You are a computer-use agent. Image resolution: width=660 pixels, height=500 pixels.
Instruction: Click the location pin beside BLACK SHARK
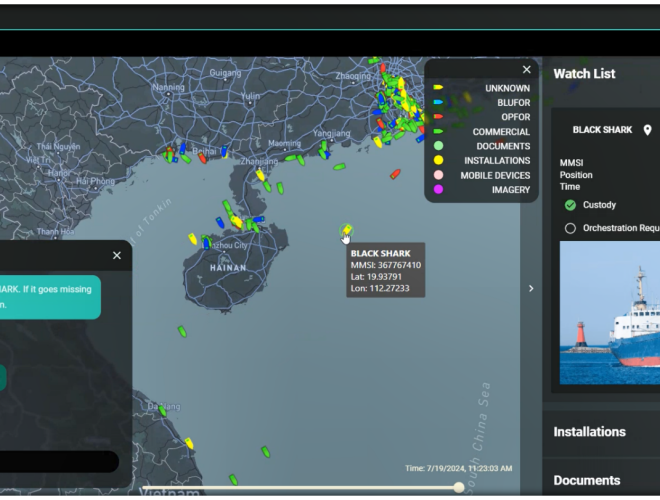pyautogui.click(x=647, y=130)
